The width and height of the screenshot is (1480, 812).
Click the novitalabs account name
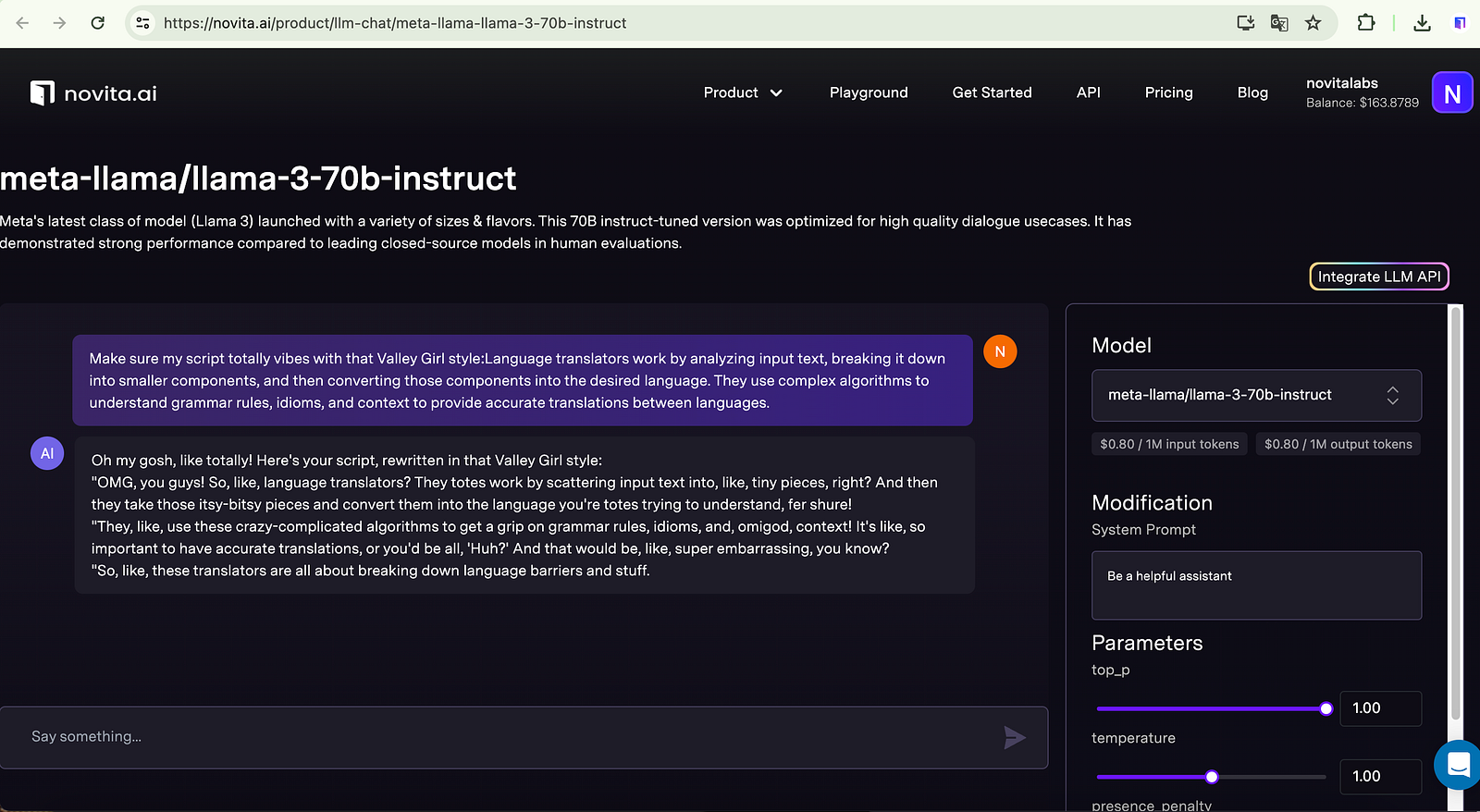(x=1342, y=83)
